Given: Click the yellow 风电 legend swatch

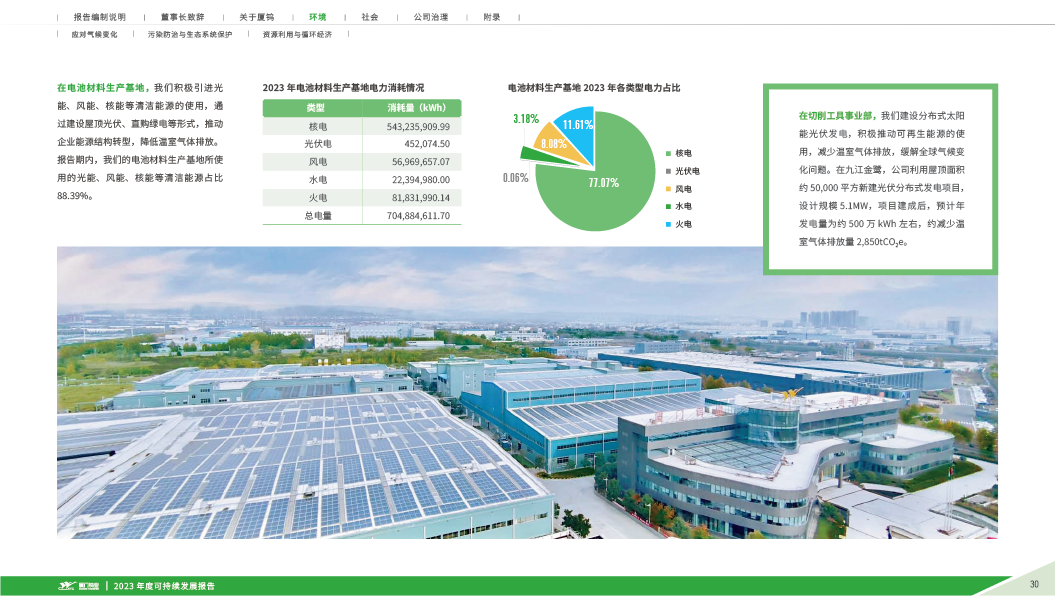Looking at the screenshot, I should tap(668, 189).
